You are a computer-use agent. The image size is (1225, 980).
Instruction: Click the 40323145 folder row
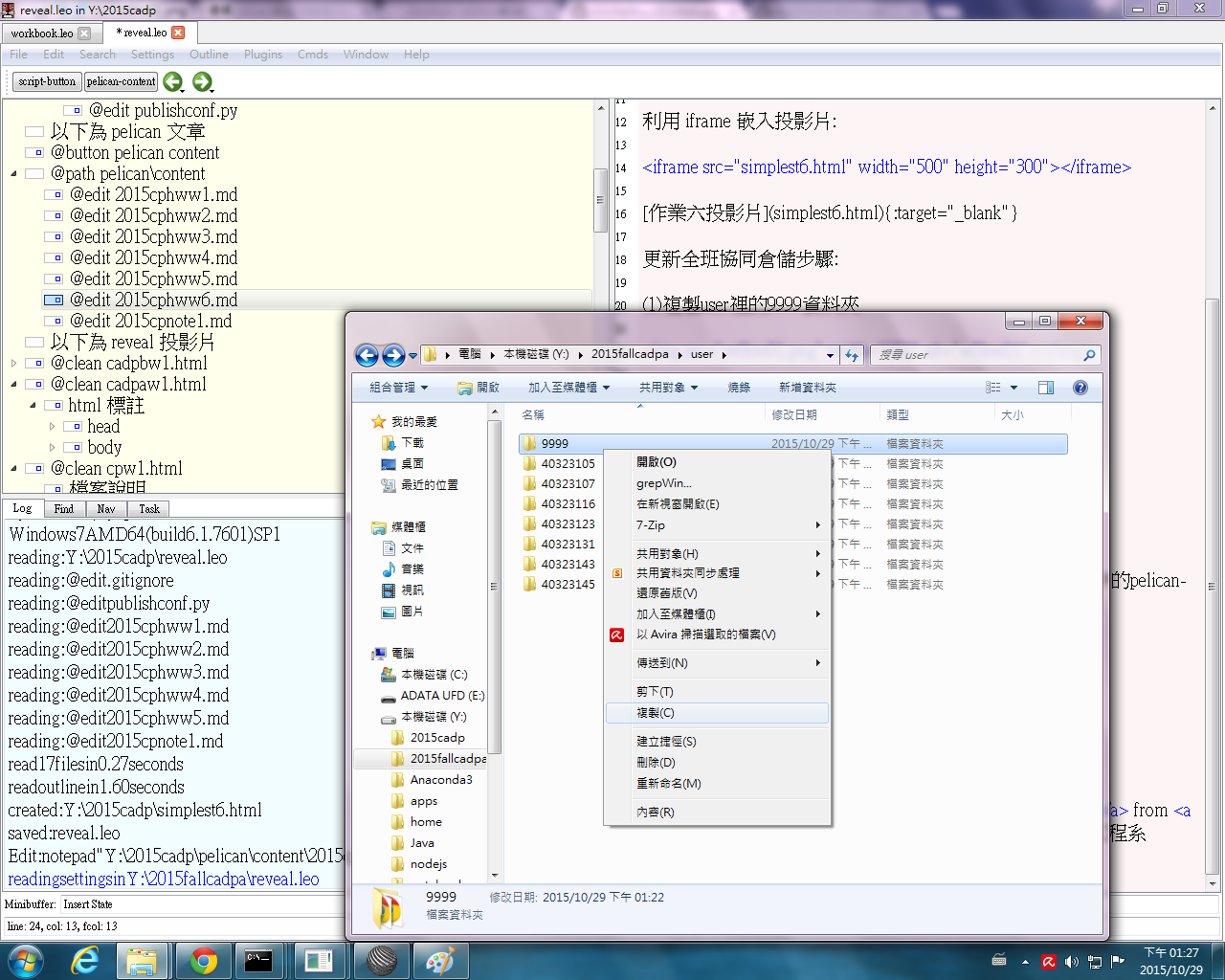click(x=794, y=584)
